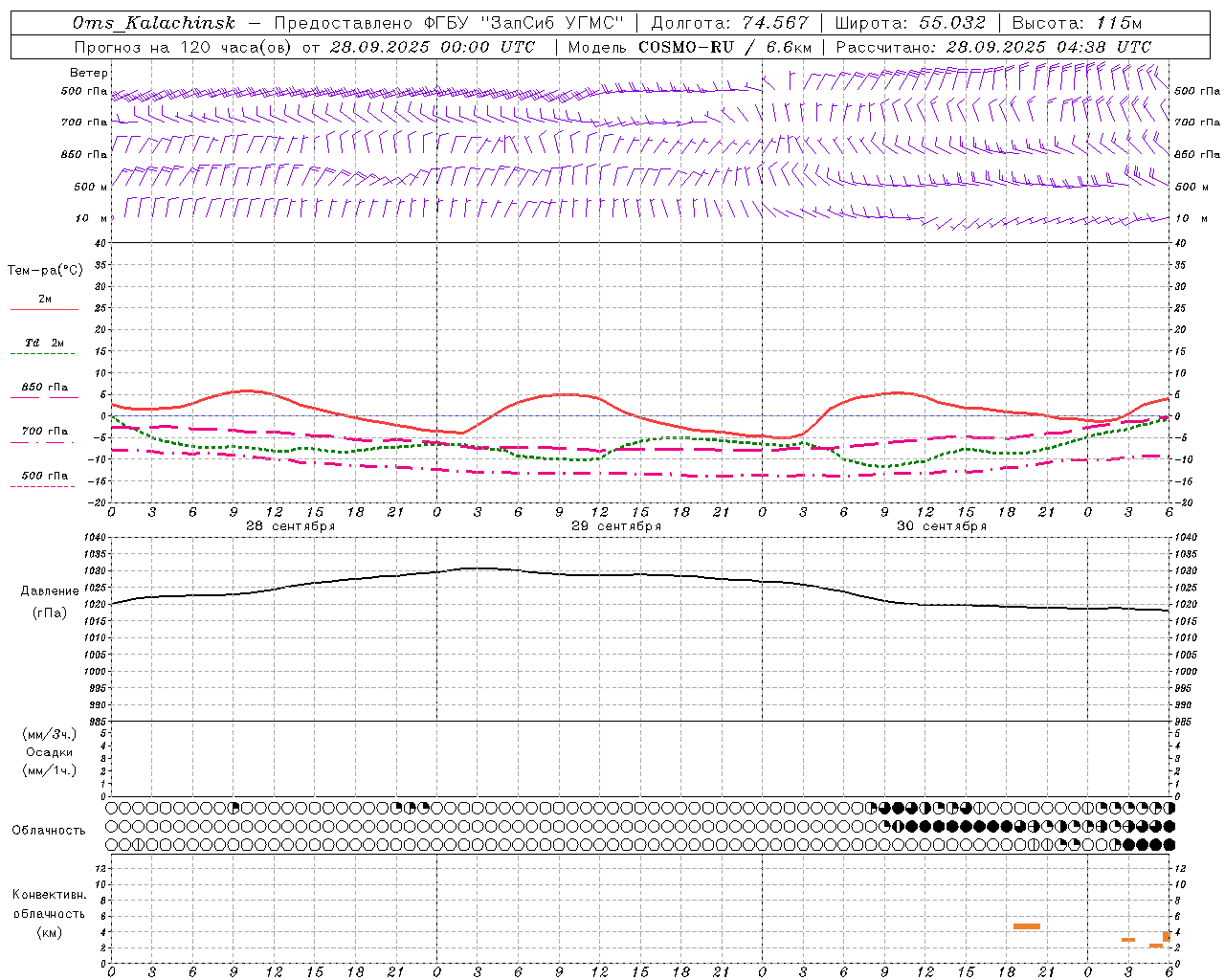
Task: Click the Давление pressure panel label
Action: pyautogui.click(x=50, y=591)
